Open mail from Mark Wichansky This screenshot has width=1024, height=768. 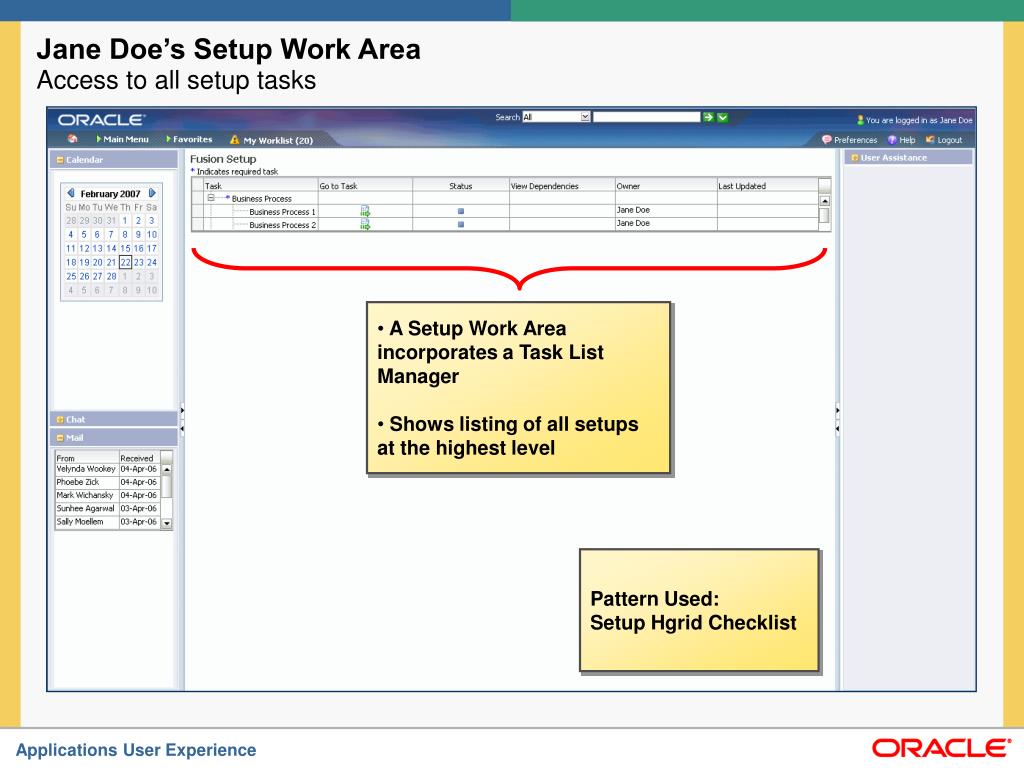pos(108,495)
